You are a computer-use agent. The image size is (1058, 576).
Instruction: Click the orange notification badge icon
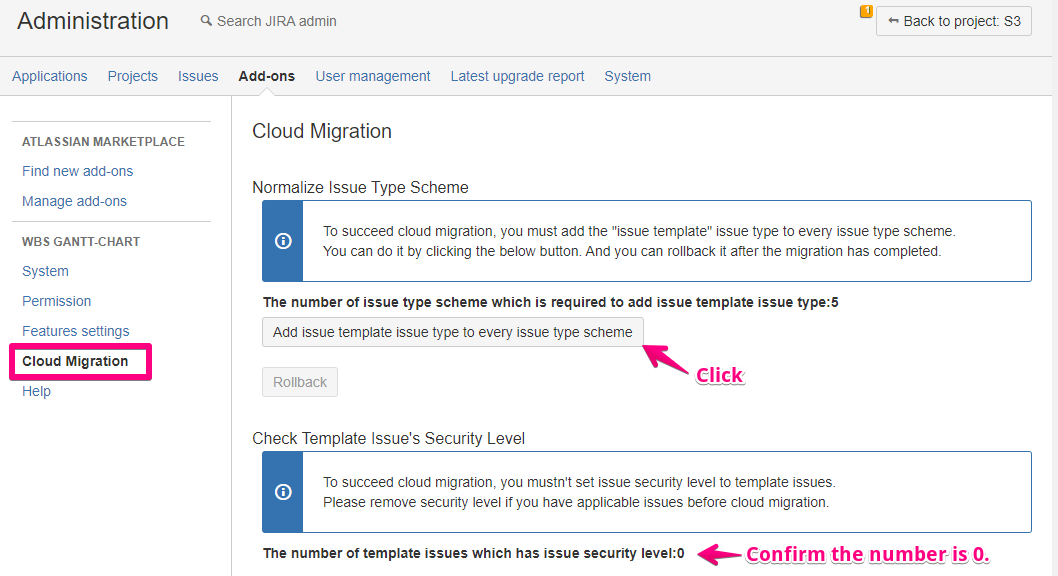866,12
